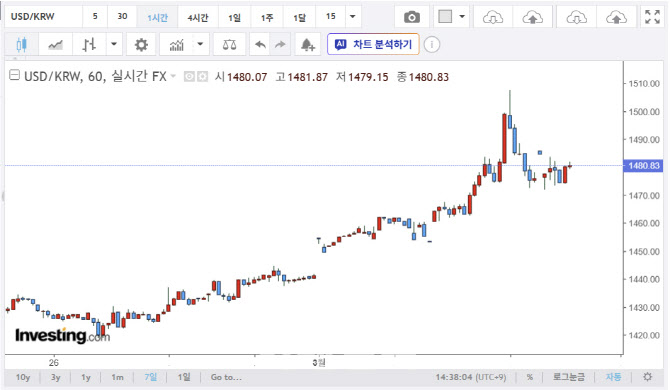Expand the layout square dropdown arrow
The image size is (670, 390).
coord(462,17)
